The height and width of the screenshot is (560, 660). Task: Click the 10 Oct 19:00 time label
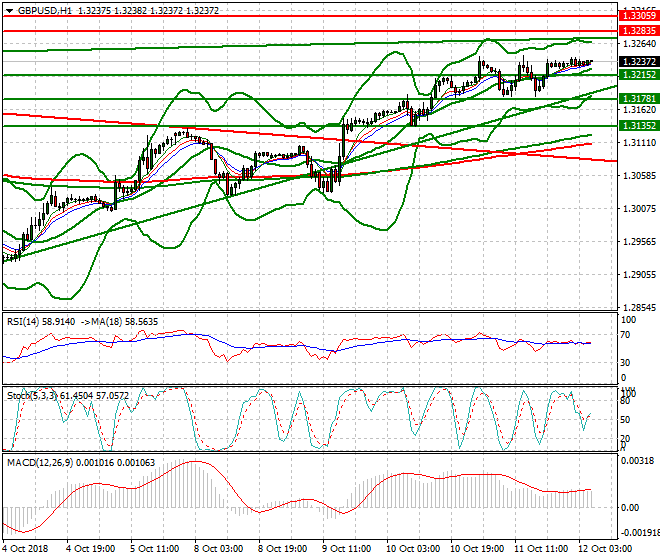[x=477, y=549]
